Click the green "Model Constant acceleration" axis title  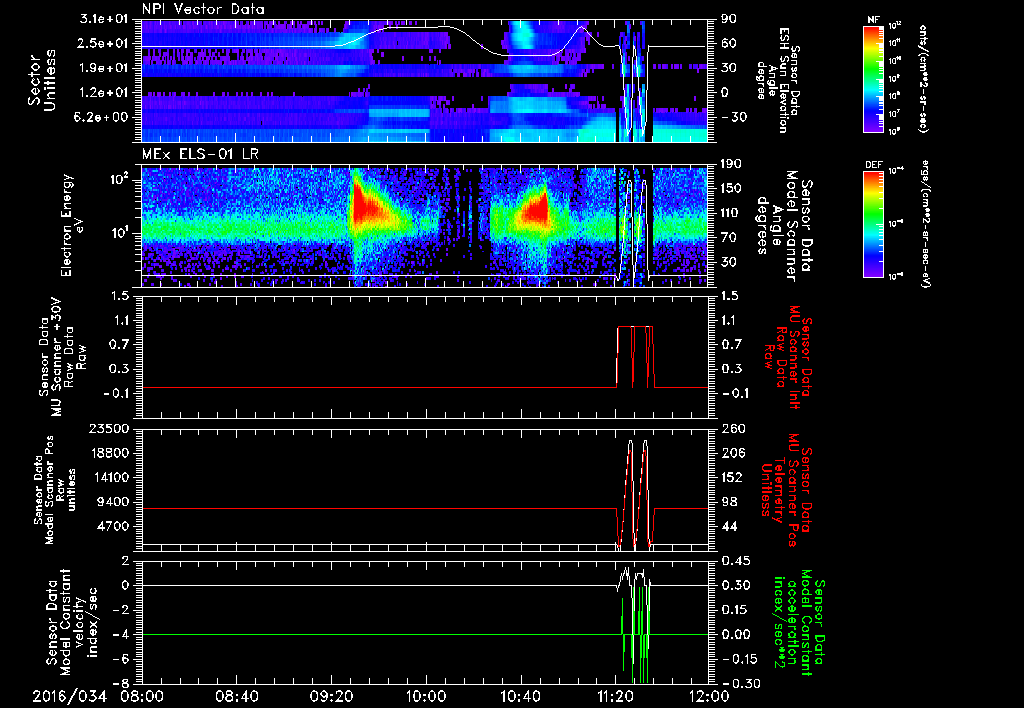pos(799,624)
